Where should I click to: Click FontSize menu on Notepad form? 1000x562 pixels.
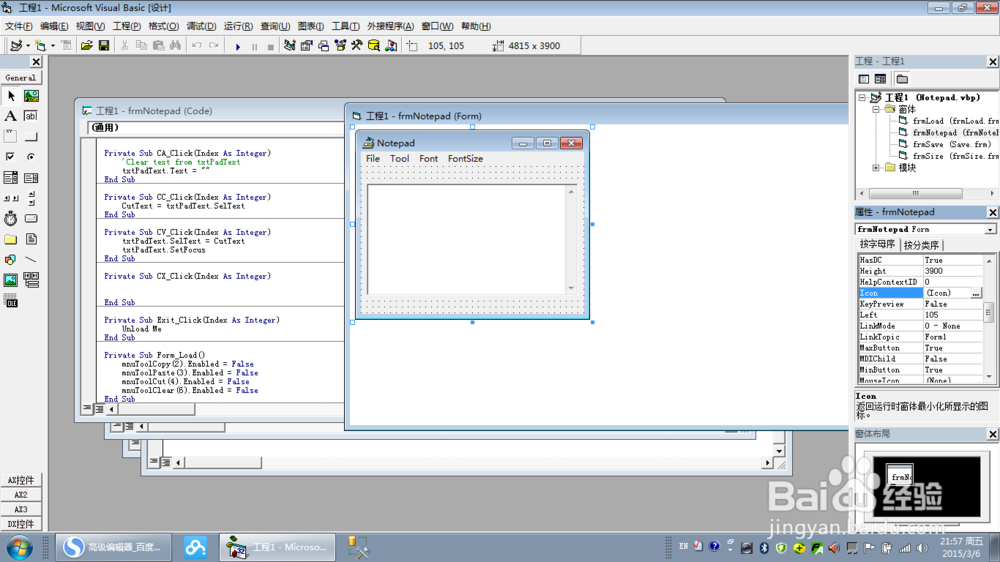click(466, 159)
